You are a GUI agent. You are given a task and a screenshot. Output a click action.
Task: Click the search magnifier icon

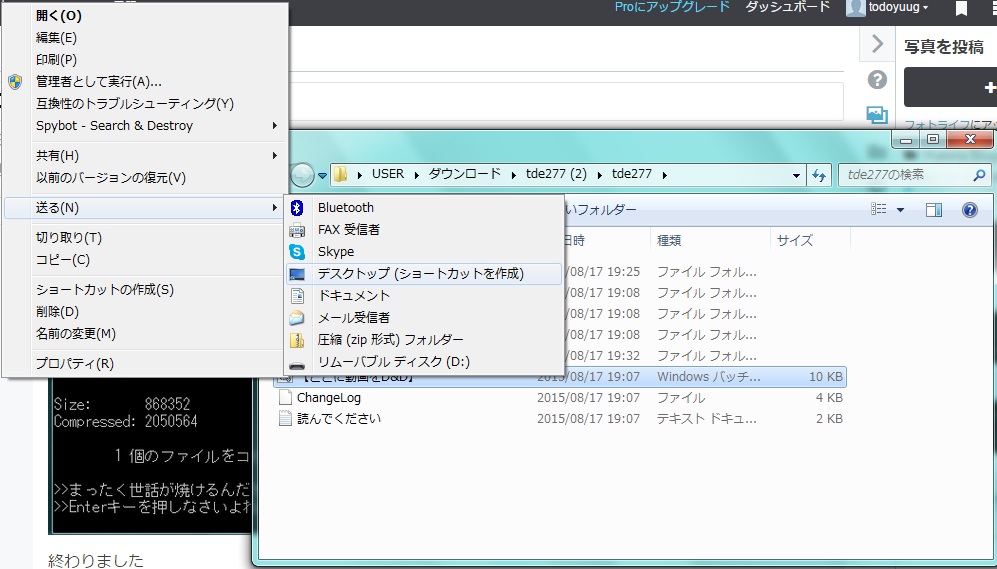979,175
